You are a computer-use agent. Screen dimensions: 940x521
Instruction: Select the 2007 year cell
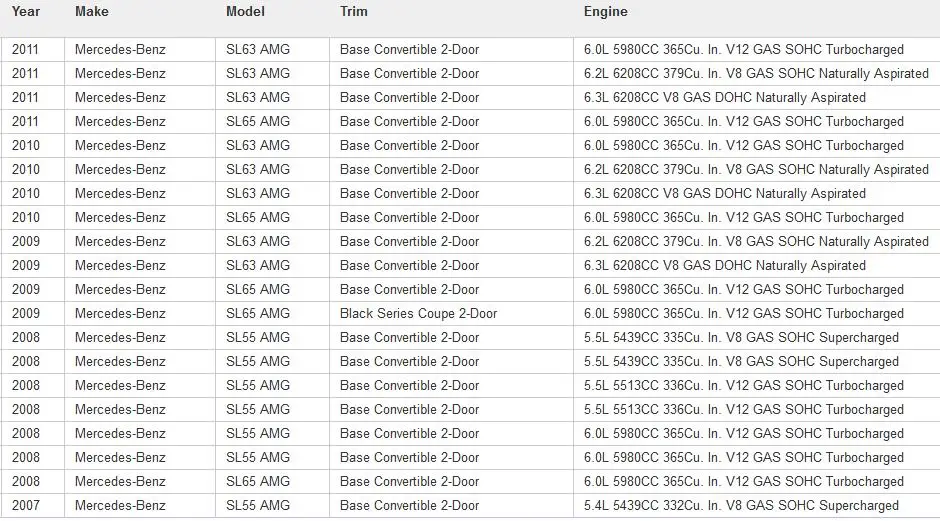(x=33, y=505)
